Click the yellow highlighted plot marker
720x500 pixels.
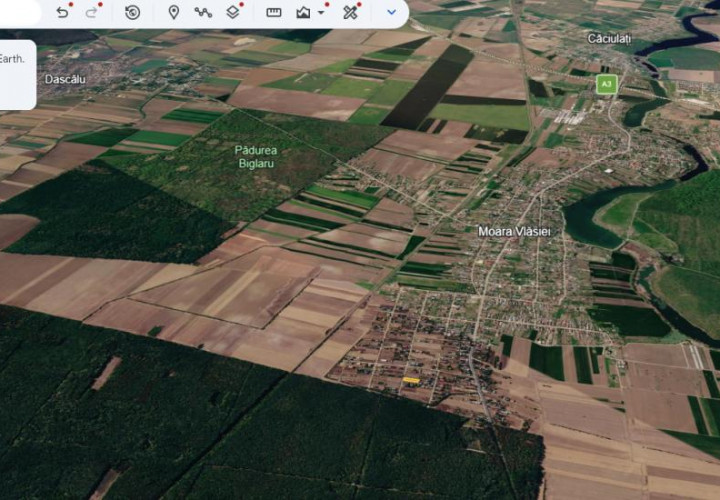(x=411, y=380)
